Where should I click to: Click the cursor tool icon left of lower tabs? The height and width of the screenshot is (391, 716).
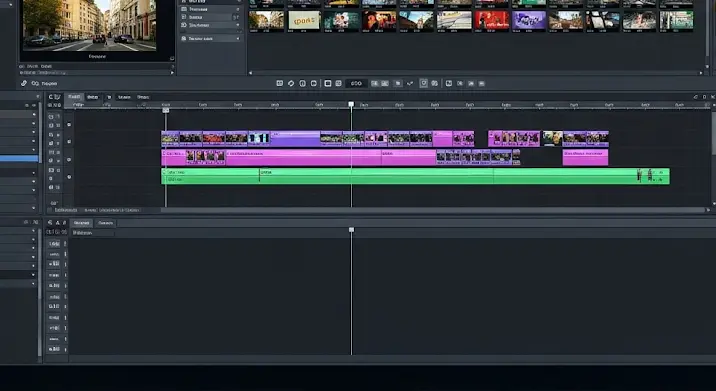click(50, 223)
